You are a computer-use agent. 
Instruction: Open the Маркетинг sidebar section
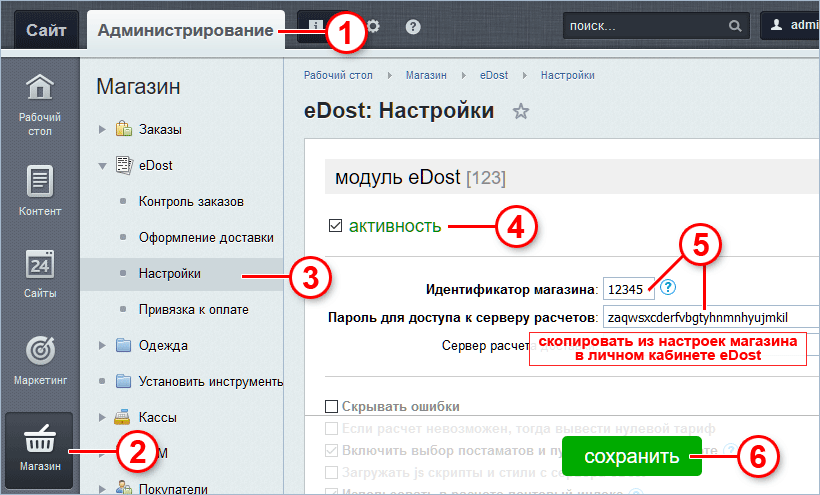pos(40,360)
